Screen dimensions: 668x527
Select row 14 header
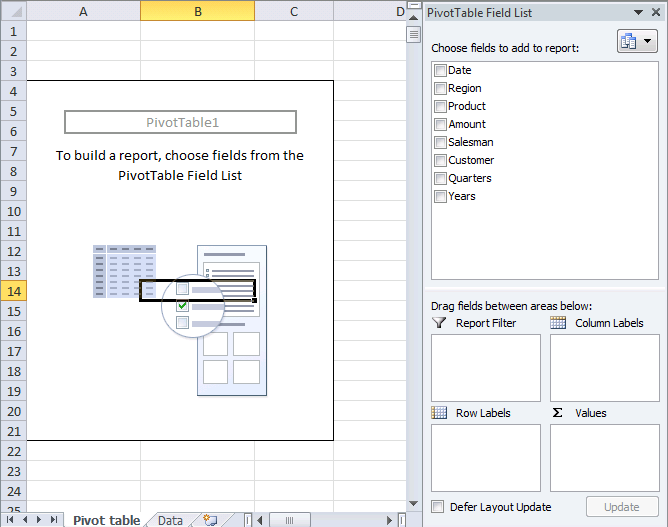[x=14, y=291]
